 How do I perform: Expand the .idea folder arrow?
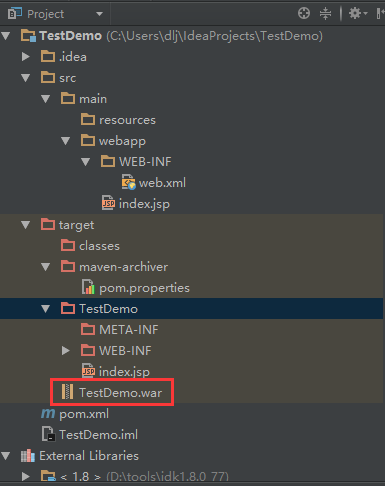tap(26, 56)
